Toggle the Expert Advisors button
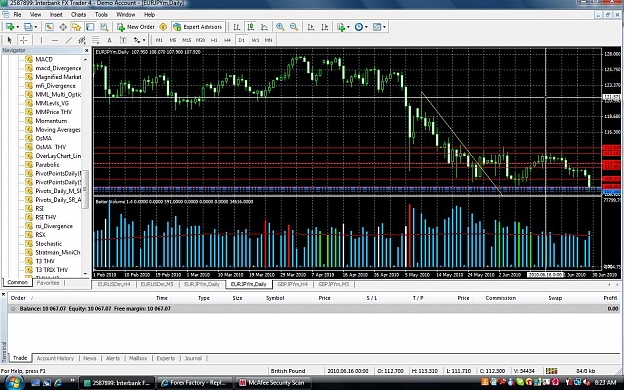Viewport: 625px width, 390px height. pyautogui.click(x=198, y=27)
